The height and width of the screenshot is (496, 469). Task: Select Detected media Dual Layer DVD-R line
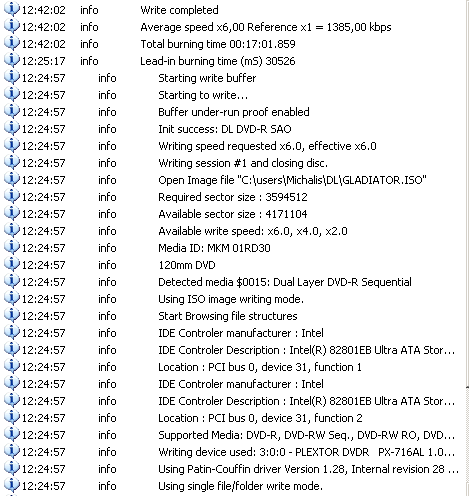point(233,282)
